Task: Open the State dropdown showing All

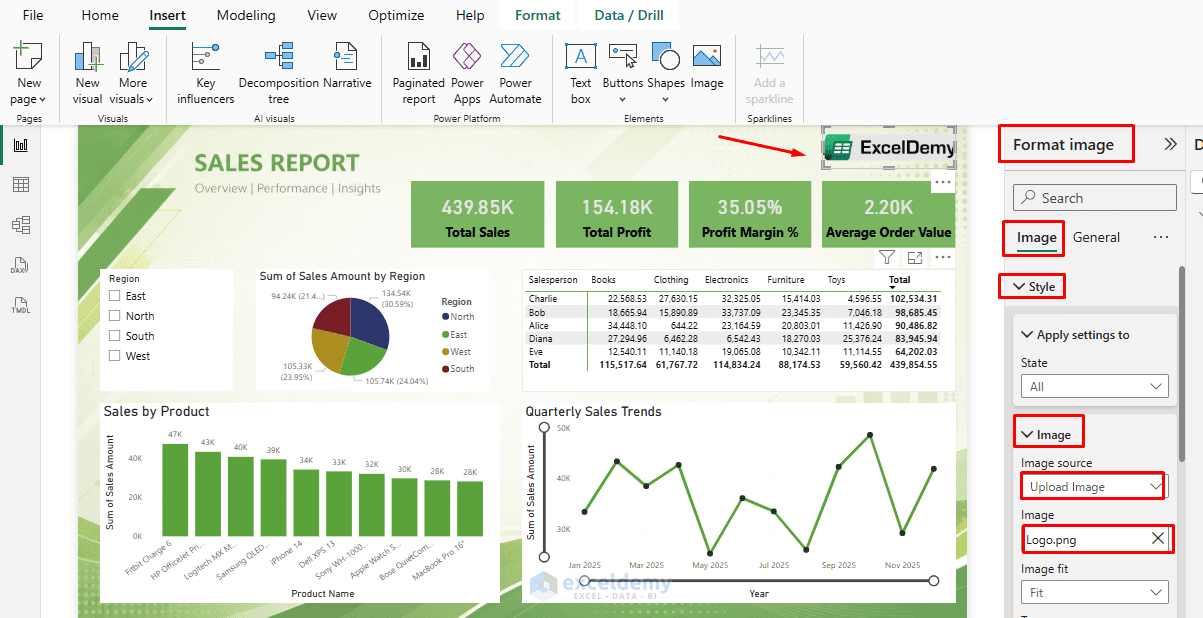Action: tap(1094, 386)
